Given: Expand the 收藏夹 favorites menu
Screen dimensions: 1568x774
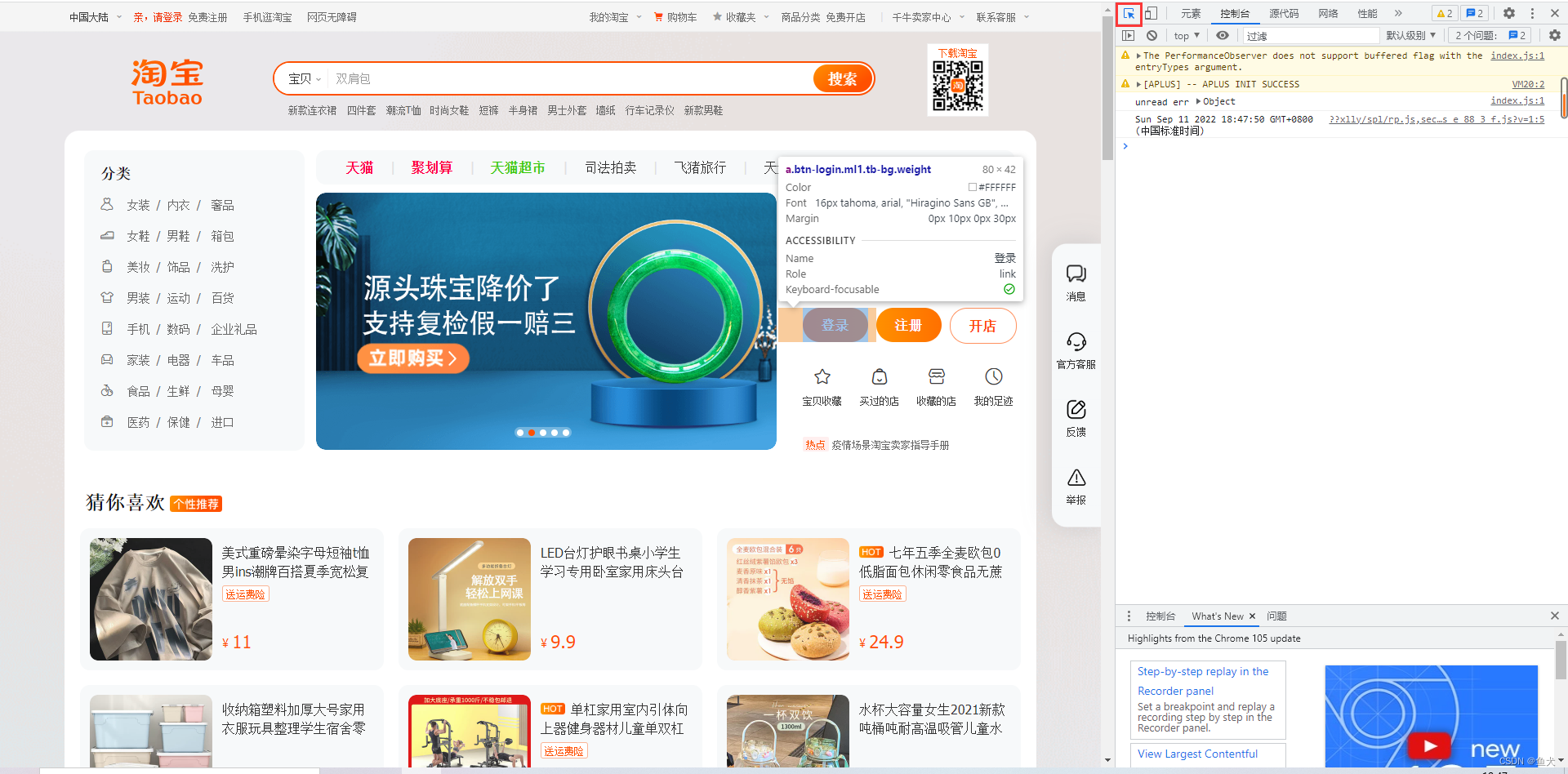Looking at the screenshot, I should point(741,17).
